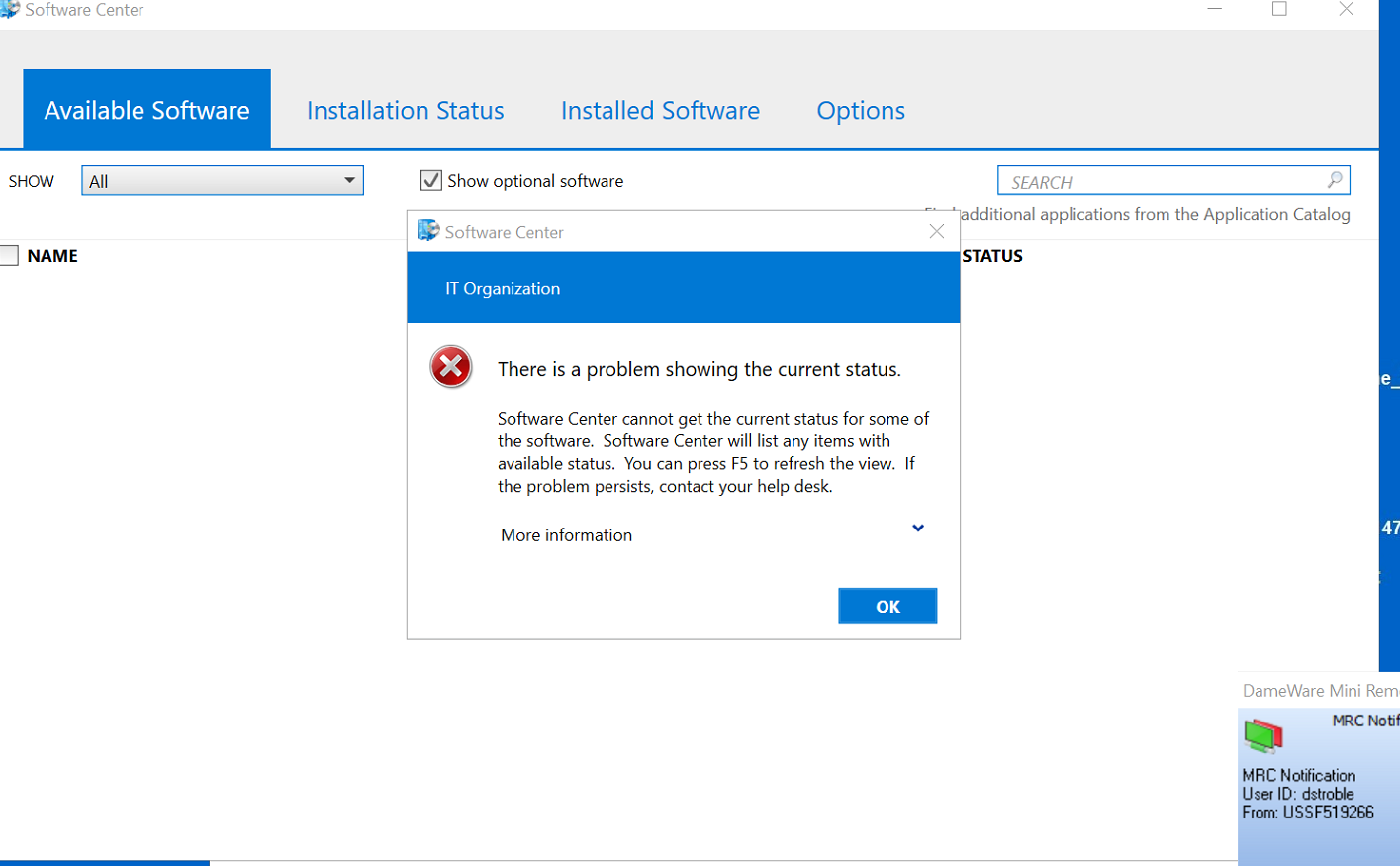Click the Software Center icon in main title bar
1400x866 pixels.
click(10, 9)
